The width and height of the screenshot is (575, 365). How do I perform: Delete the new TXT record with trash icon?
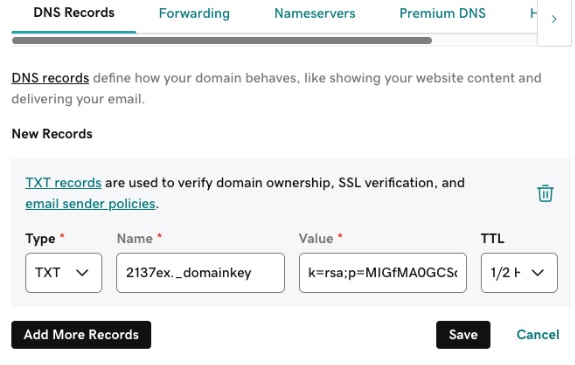tap(545, 193)
